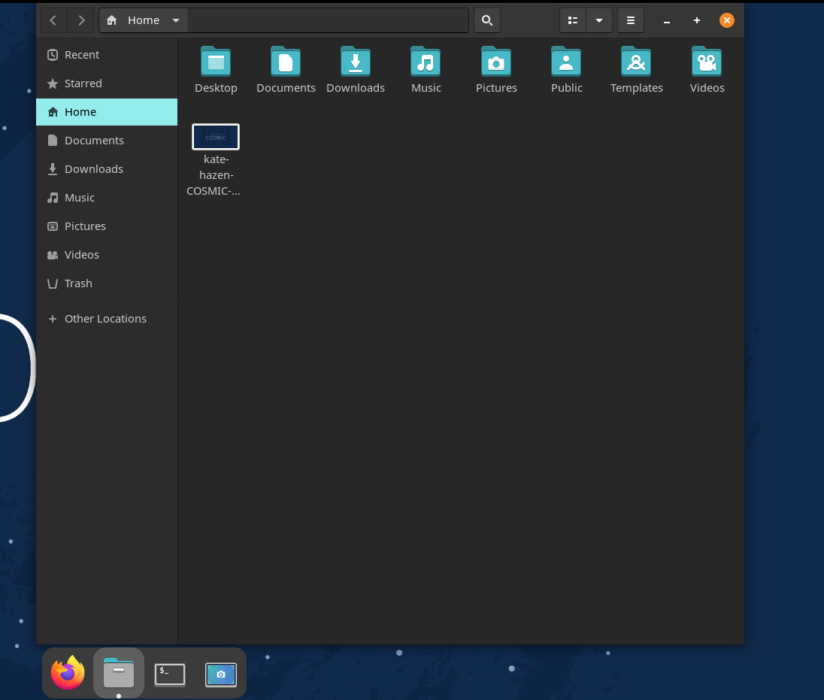
Task: Go back using the back arrow
Action: (x=53, y=20)
